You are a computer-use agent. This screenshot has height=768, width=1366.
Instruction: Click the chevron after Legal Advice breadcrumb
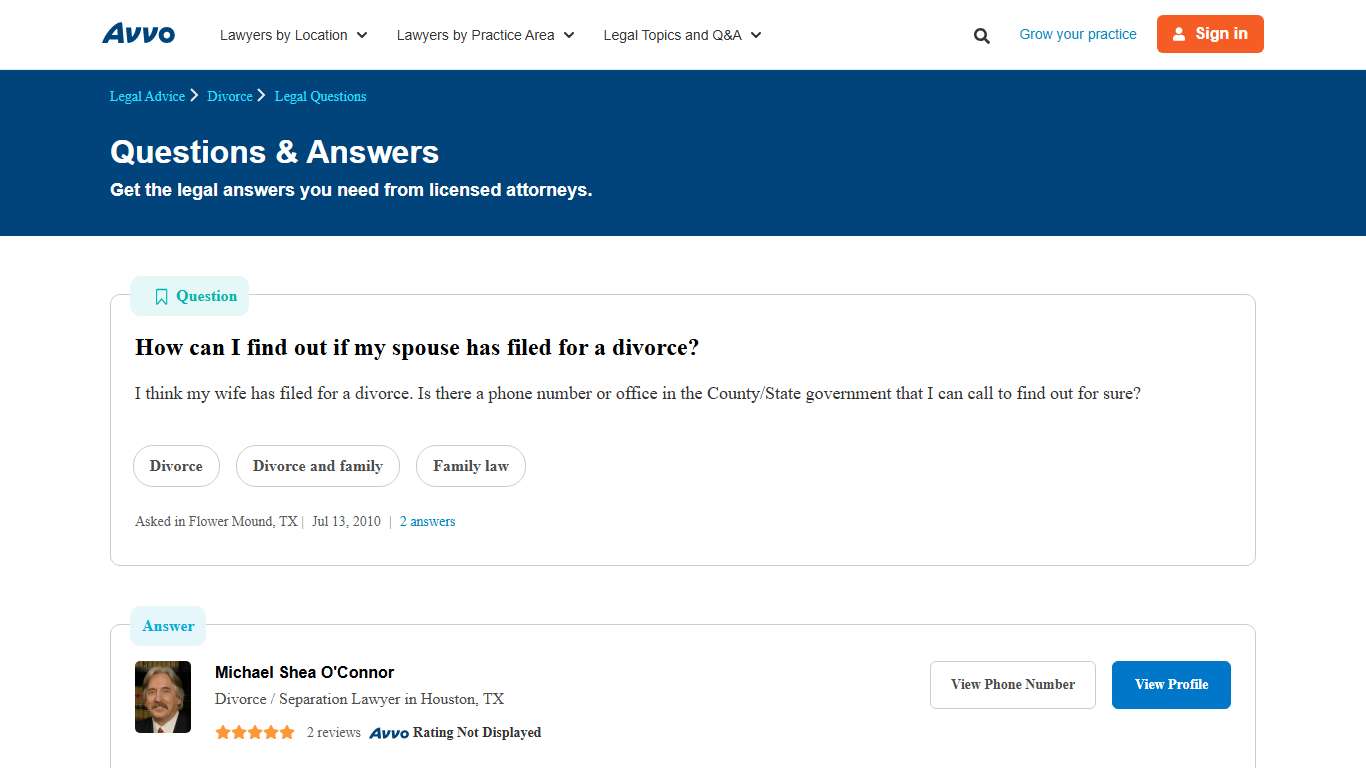point(194,95)
